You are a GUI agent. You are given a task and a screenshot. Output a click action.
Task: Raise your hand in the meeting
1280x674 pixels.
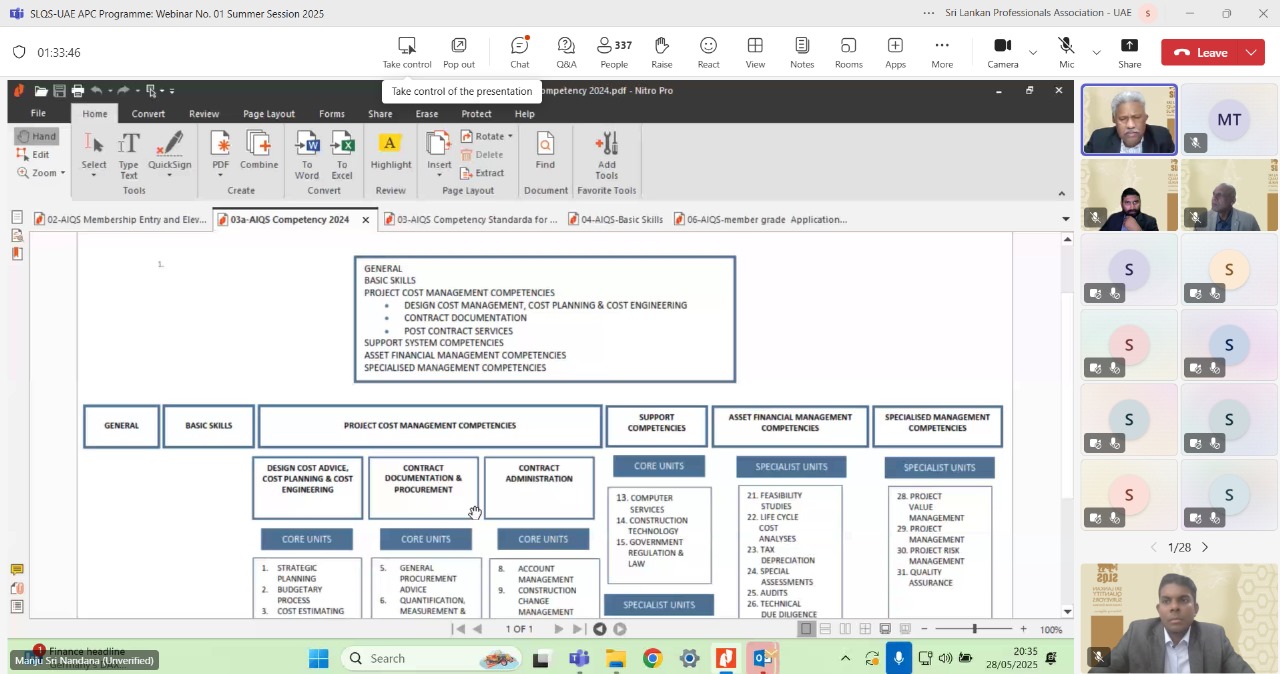(661, 52)
